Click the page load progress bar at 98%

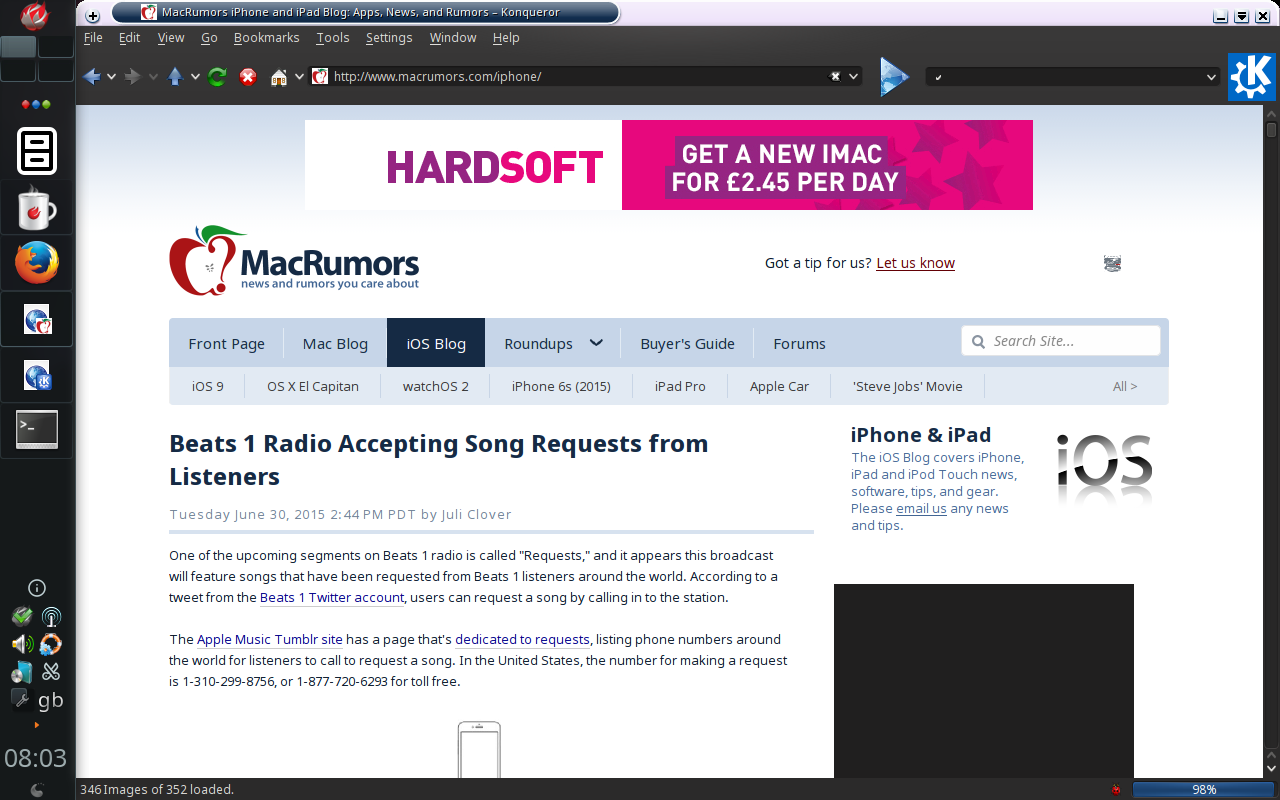click(1204, 790)
